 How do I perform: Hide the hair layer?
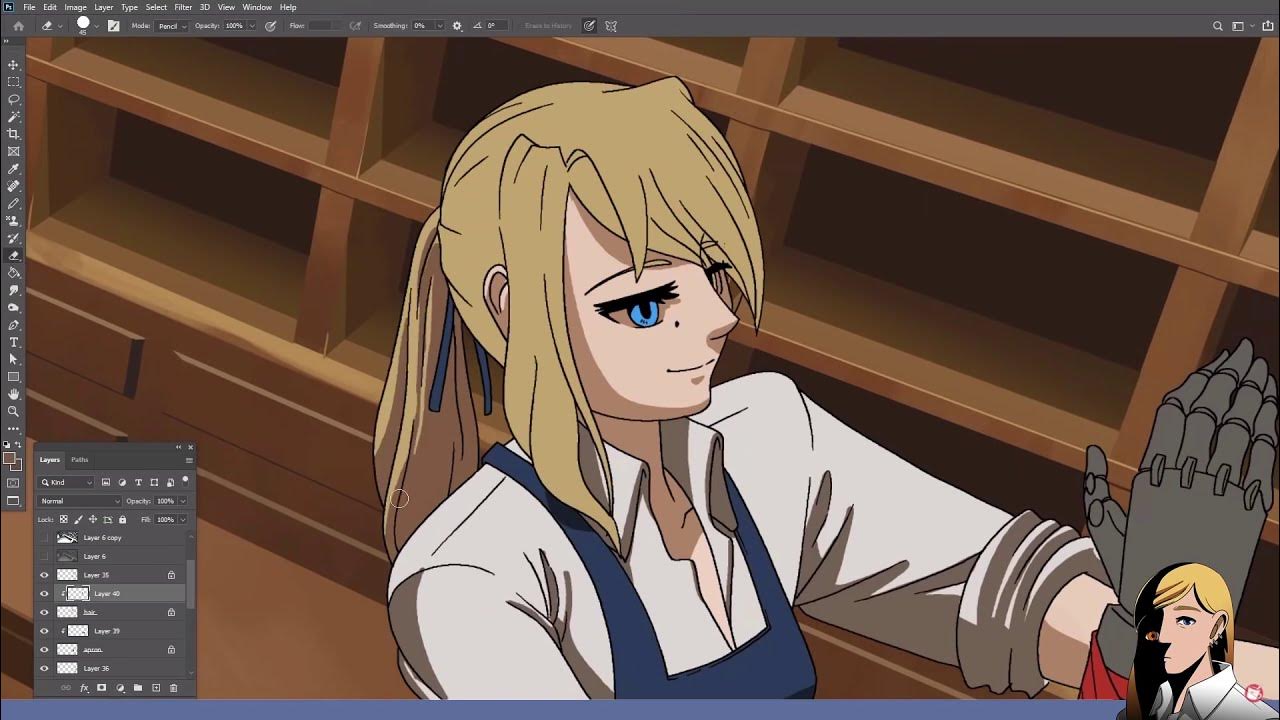pos(44,612)
